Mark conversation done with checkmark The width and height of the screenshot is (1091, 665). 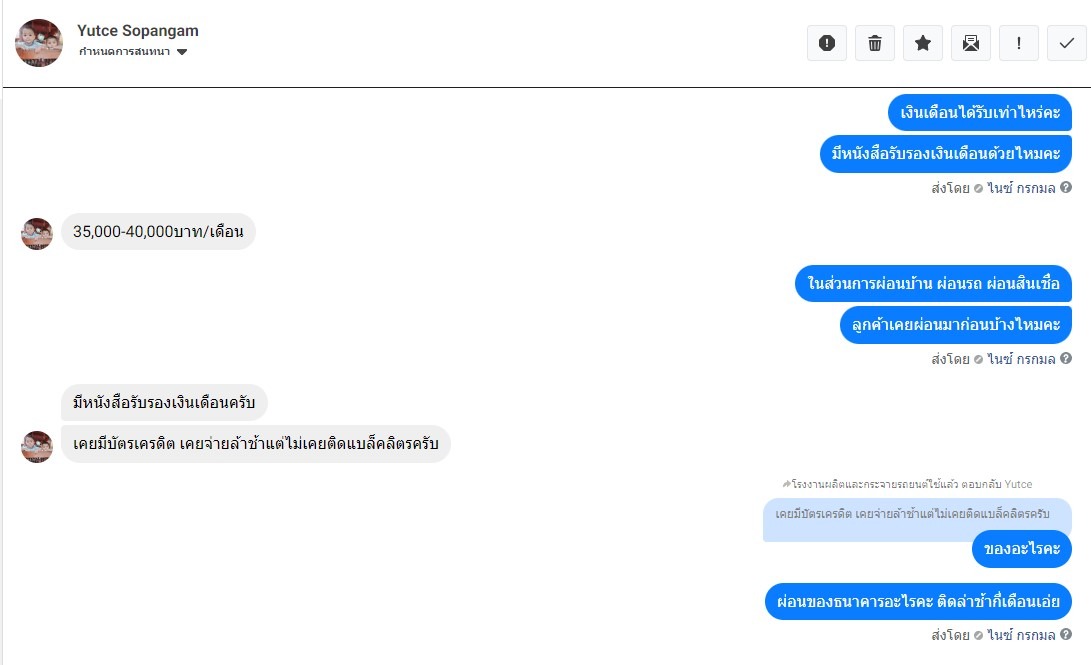(1067, 43)
